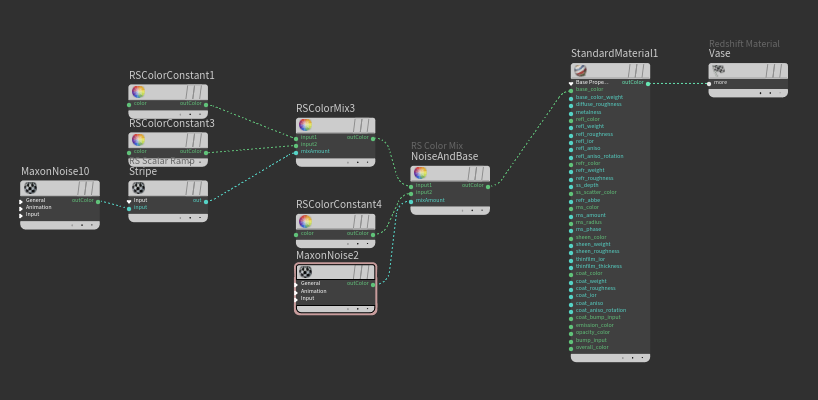The height and width of the screenshot is (400, 818).
Task: Select the Stripe scalar ramp node icon
Action: coord(139,188)
